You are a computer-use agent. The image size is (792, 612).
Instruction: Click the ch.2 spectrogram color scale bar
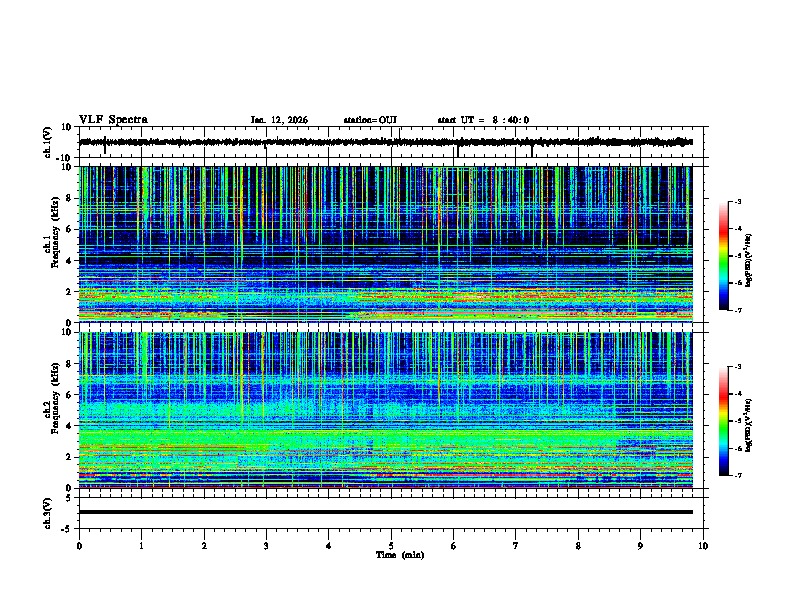(x=724, y=421)
